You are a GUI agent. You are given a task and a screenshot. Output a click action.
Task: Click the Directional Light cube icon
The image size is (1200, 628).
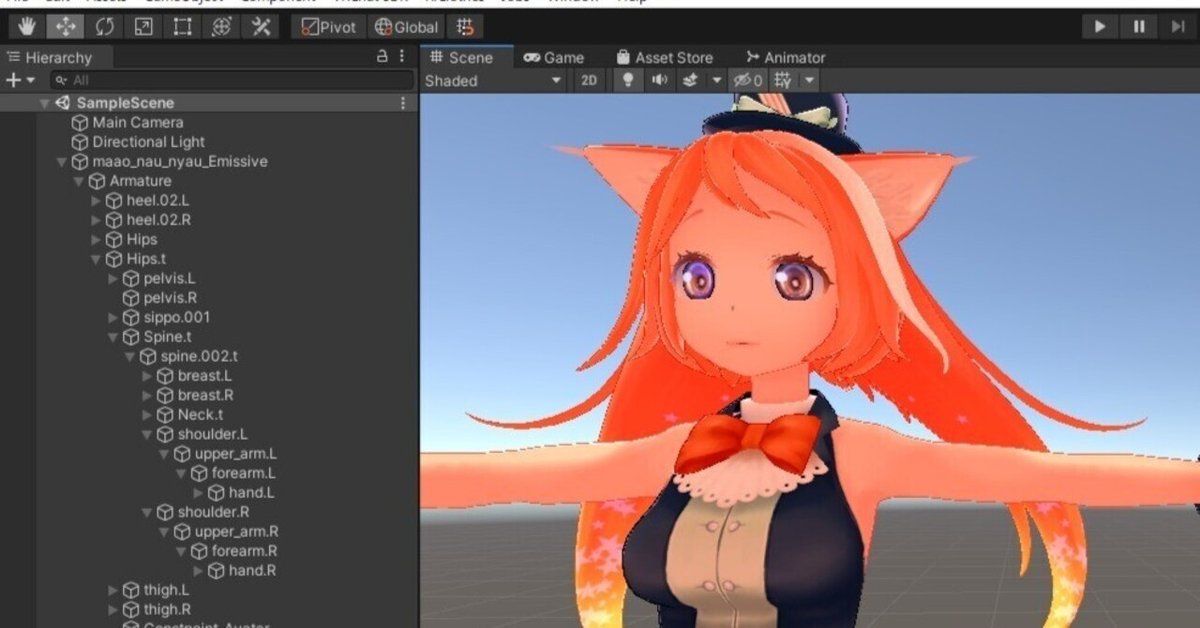[80, 142]
